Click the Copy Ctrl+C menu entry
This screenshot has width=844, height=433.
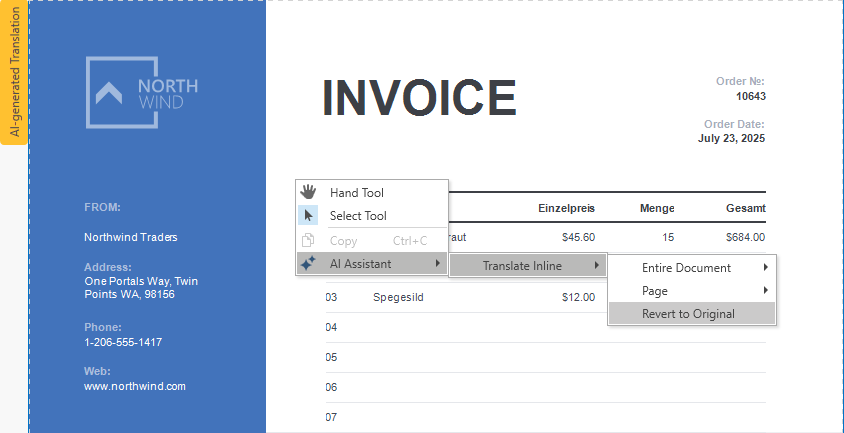(x=372, y=241)
